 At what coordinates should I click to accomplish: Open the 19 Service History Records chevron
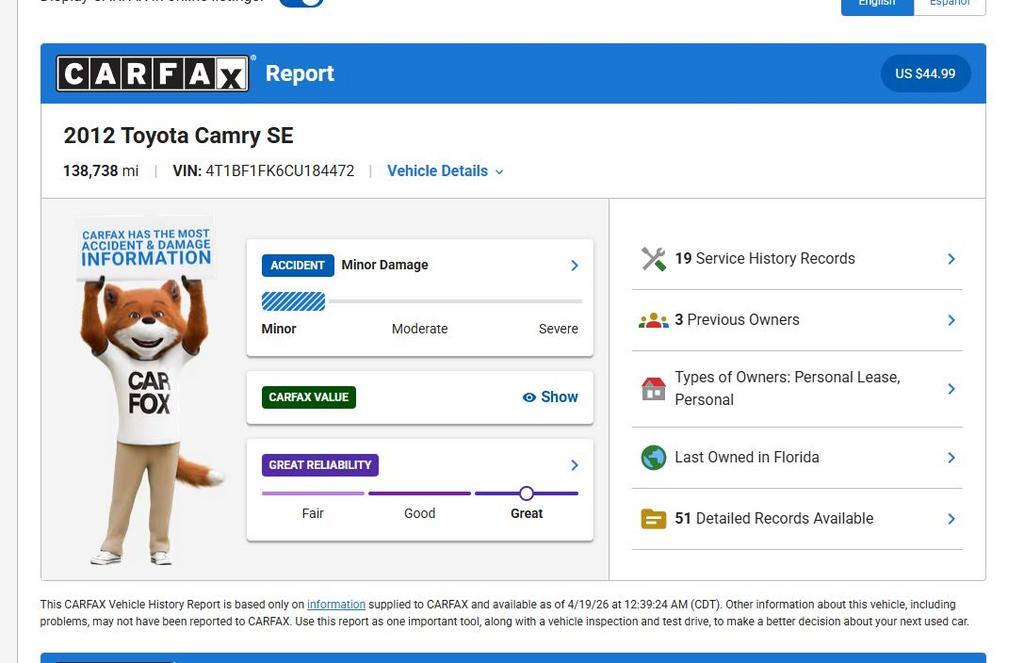952,259
